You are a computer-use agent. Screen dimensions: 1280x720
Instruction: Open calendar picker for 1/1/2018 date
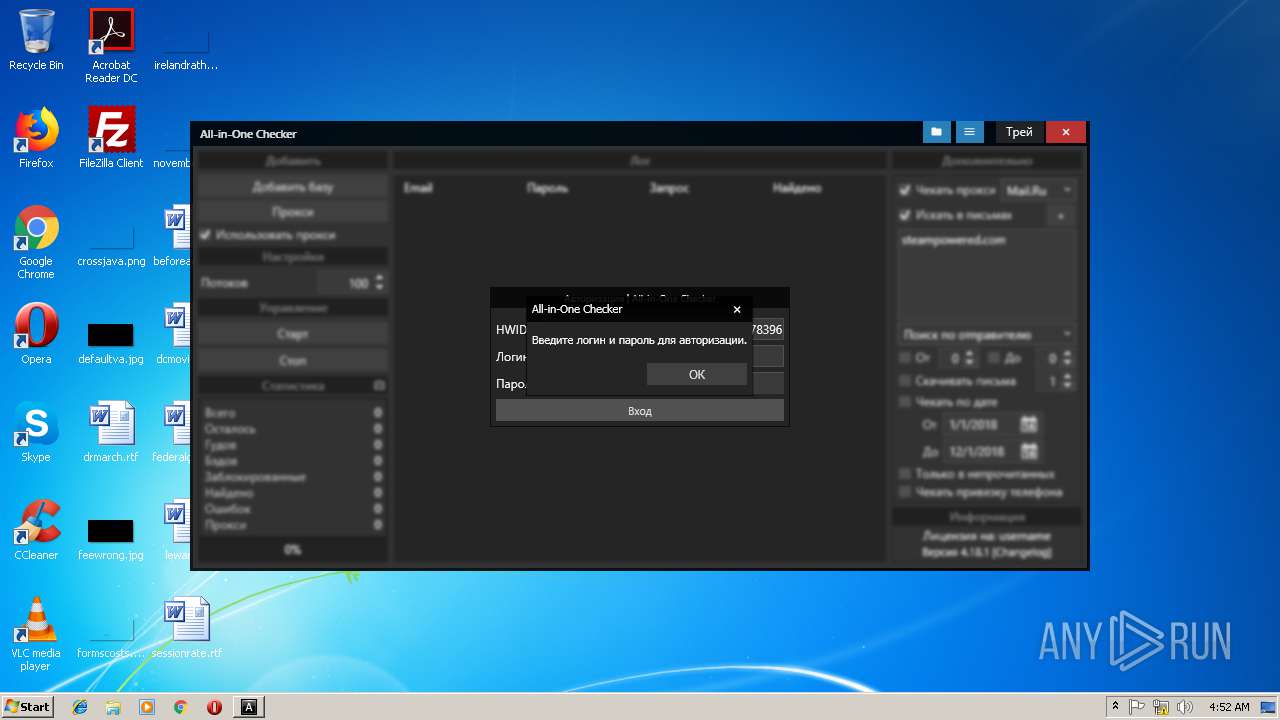pos(1029,425)
